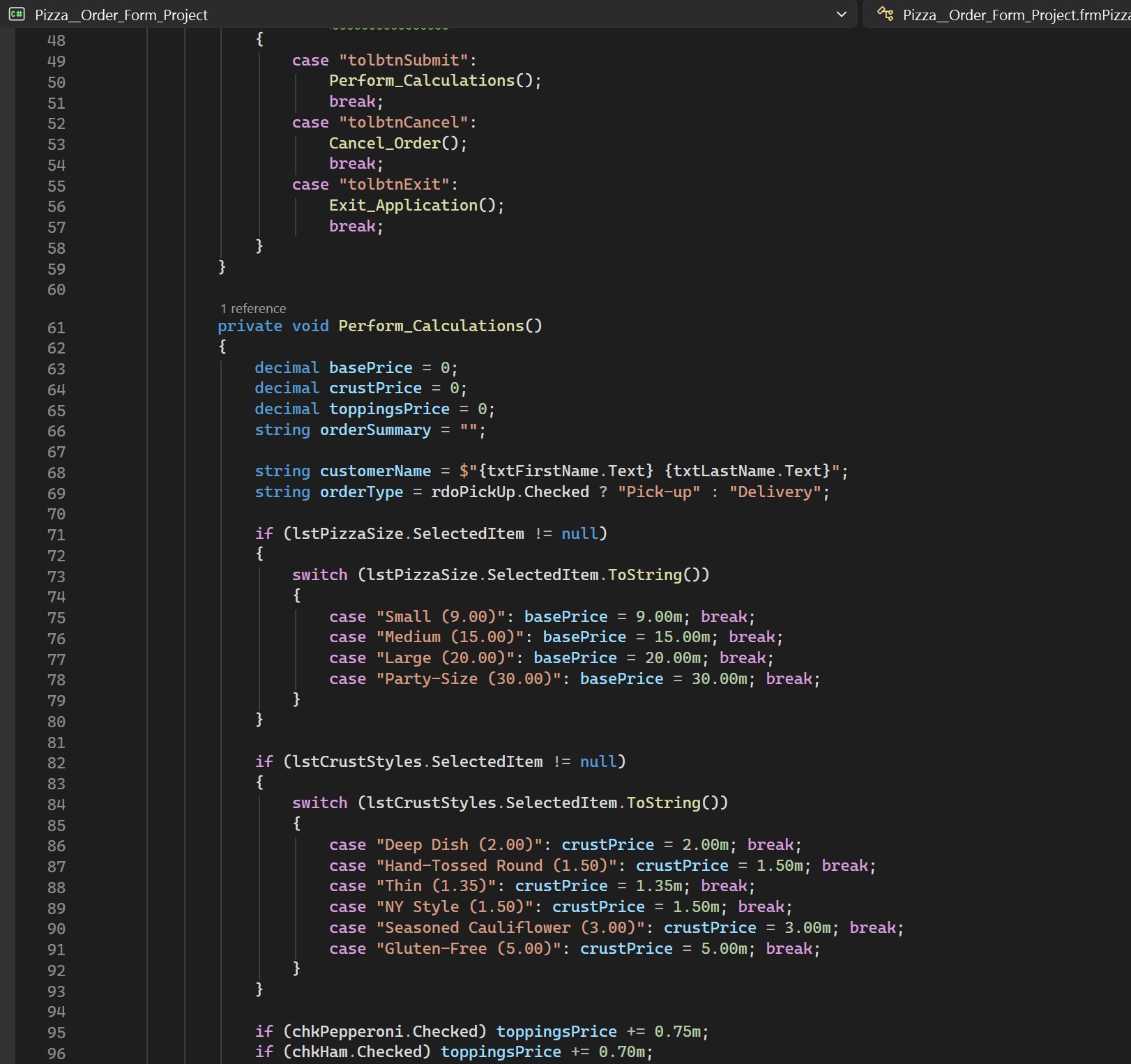Open the tab actions dropdown chevron
This screenshot has width=1131, height=1064.
(841, 14)
